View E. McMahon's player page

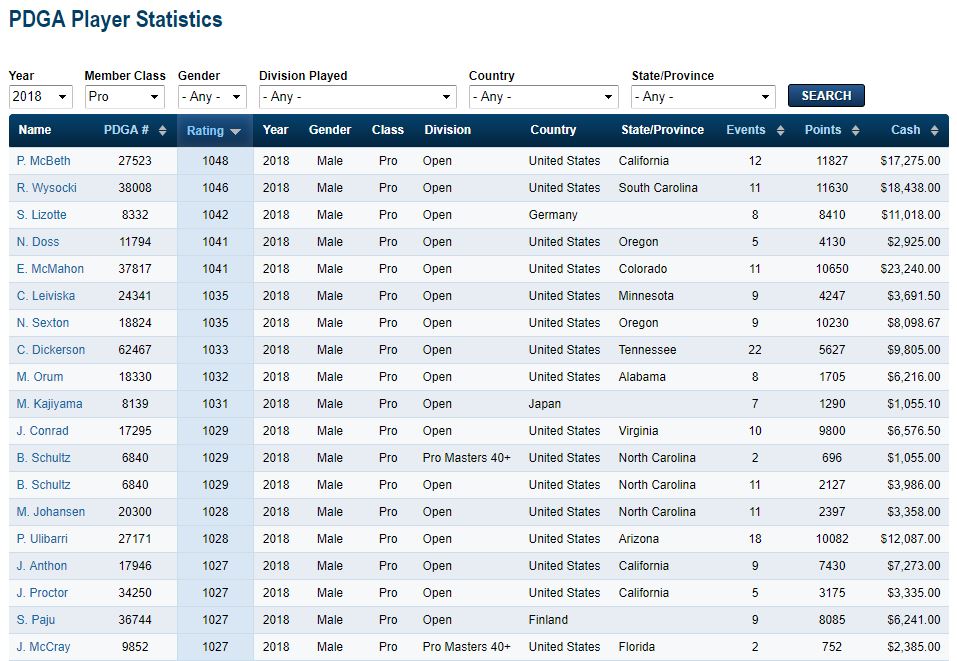(48, 268)
